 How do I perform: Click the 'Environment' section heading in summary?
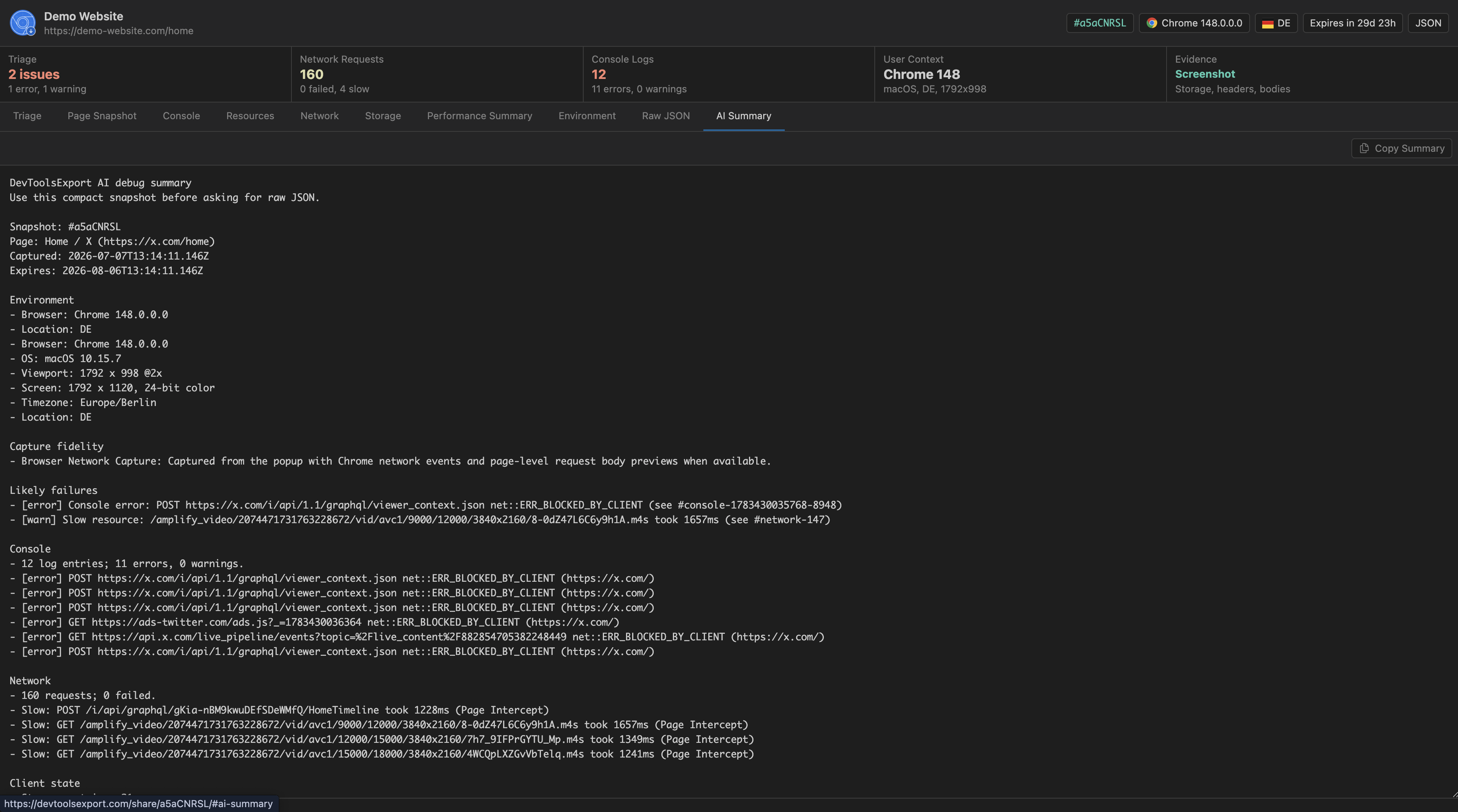tap(42, 300)
